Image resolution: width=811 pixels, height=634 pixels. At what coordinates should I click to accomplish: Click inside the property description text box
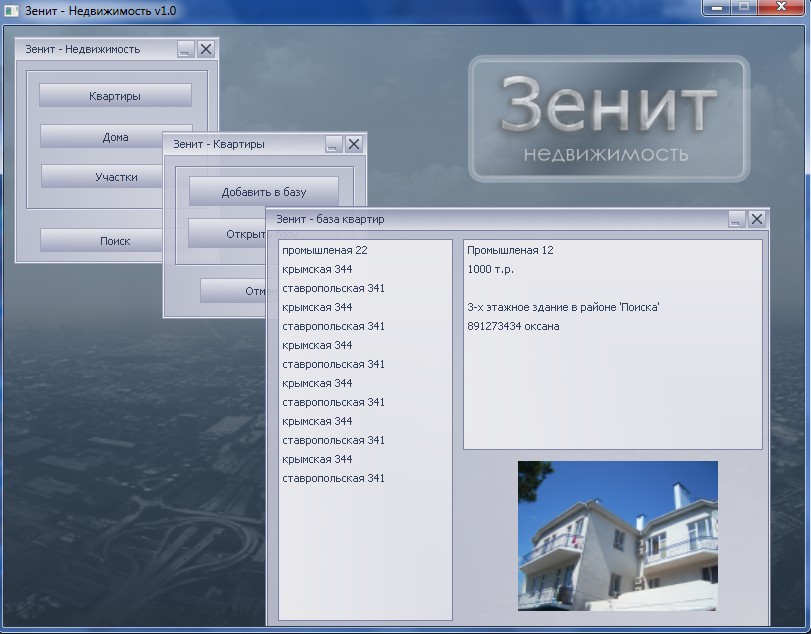coord(612,380)
